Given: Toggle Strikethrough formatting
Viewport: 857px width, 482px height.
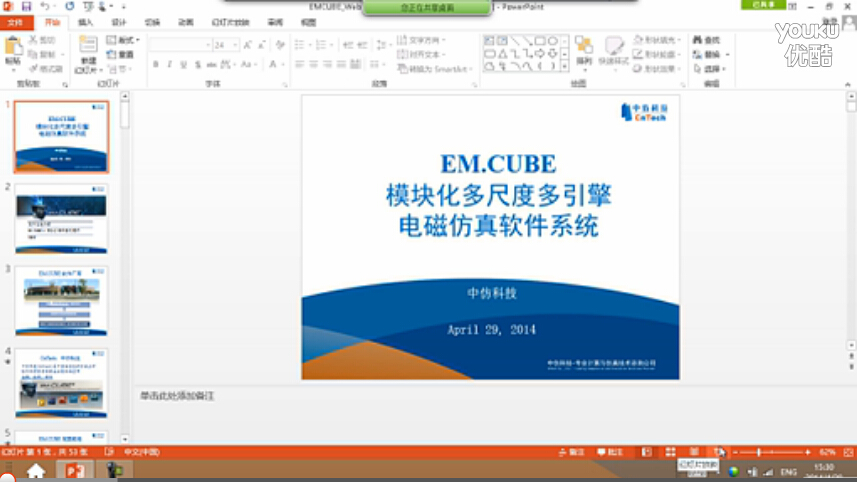Looking at the screenshot, I should (212, 64).
